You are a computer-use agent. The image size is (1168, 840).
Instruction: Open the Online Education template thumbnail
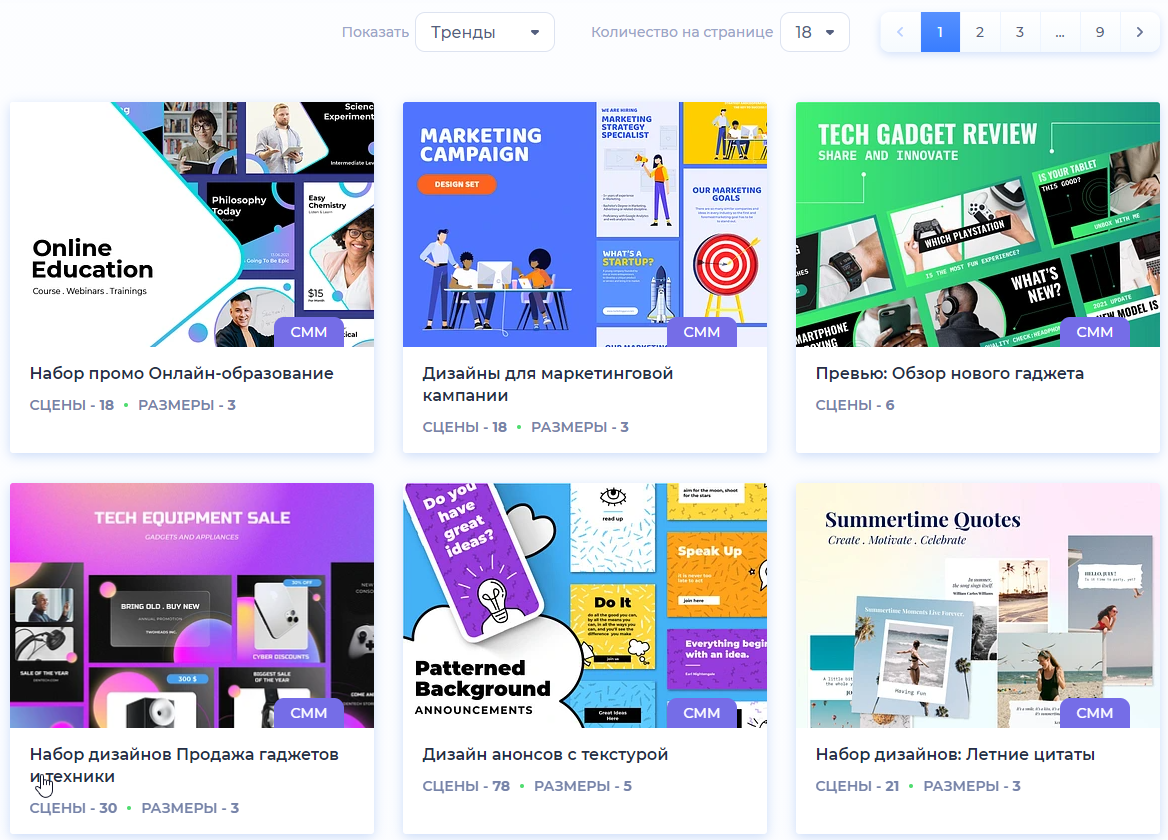click(192, 224)
